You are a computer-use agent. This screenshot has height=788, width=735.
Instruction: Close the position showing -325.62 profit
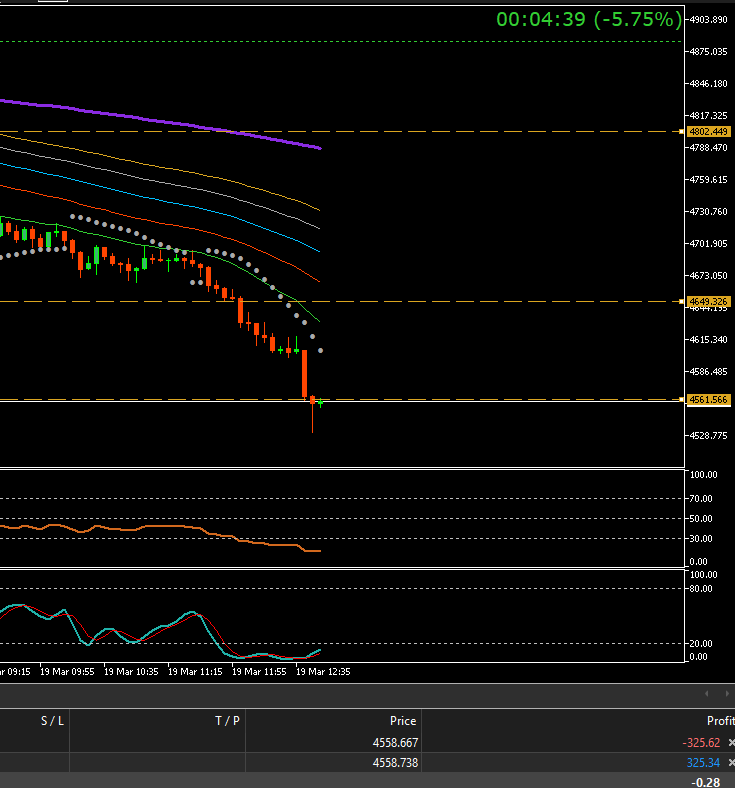[731, 743]
